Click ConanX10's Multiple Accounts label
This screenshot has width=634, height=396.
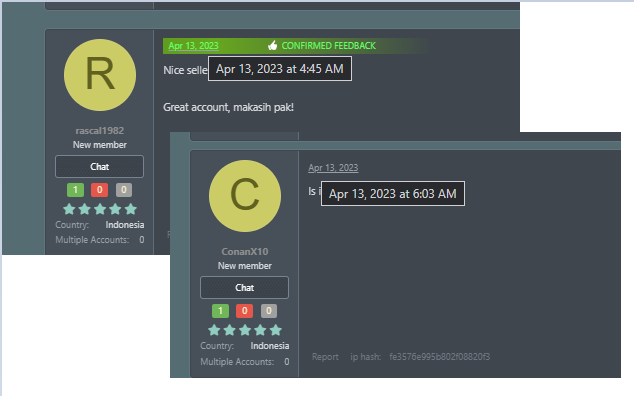[237, 362]
